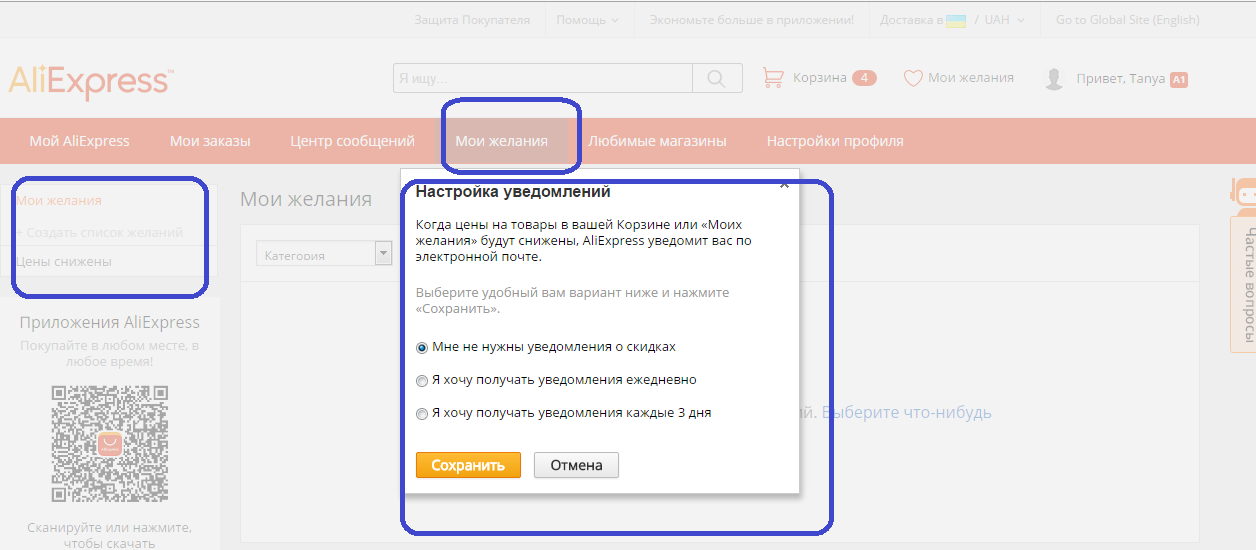The height and width of the screenshot is (550, 1256).
Task: Click the Приложения AliExpress heading
Action: (x=110, y=322)
